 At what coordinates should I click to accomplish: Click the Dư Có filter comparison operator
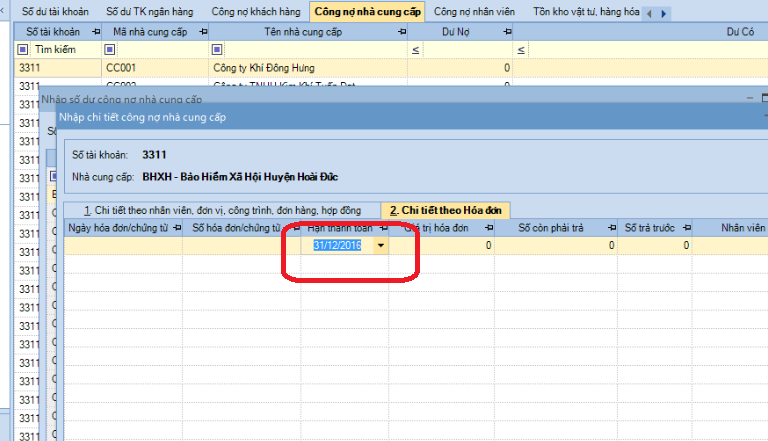point(519,49)
